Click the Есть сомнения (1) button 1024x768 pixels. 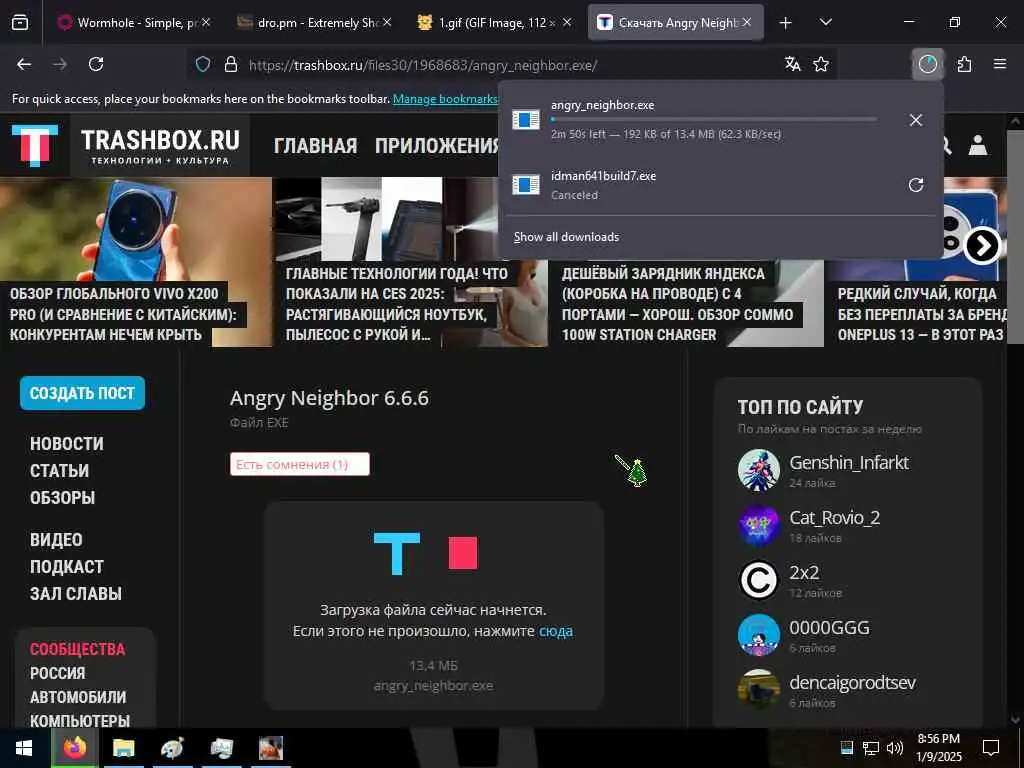coord(300,464)
